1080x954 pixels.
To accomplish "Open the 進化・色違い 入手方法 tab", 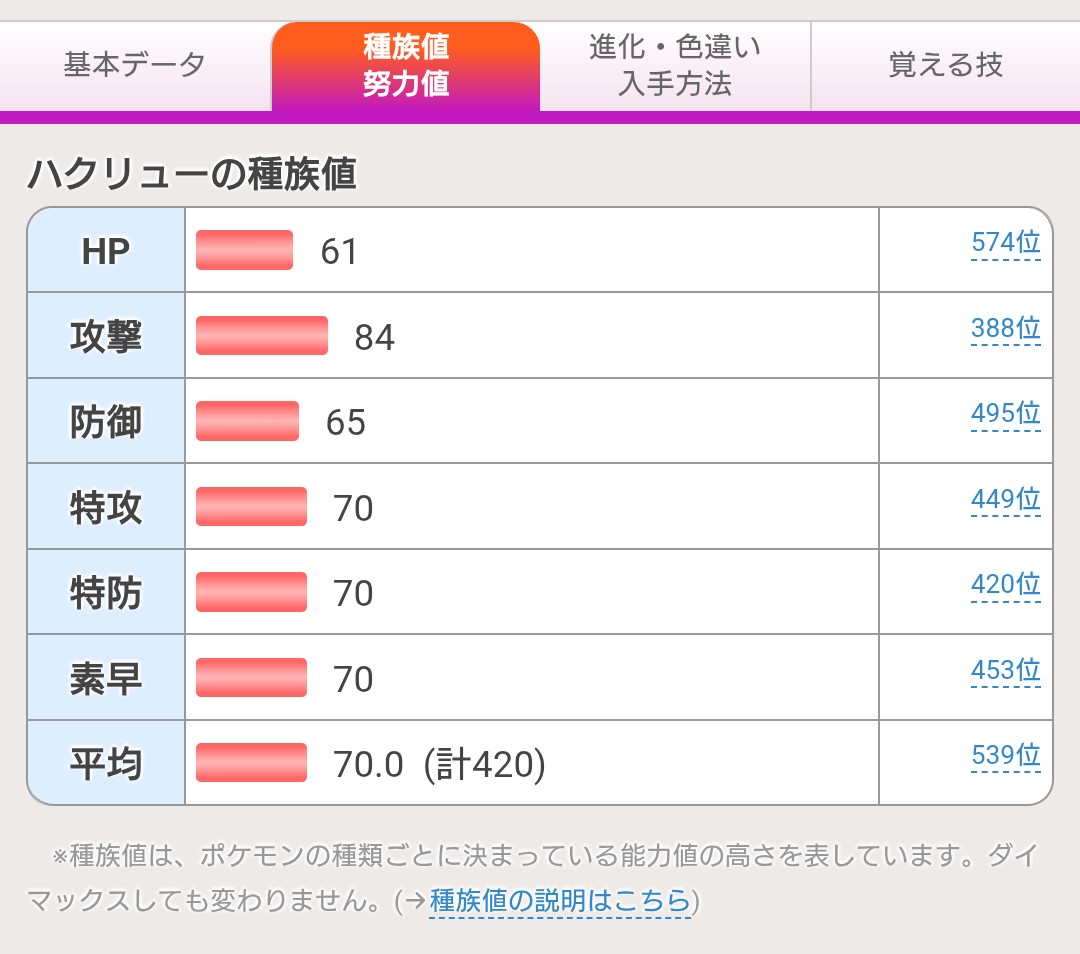I will click(675, 66).
